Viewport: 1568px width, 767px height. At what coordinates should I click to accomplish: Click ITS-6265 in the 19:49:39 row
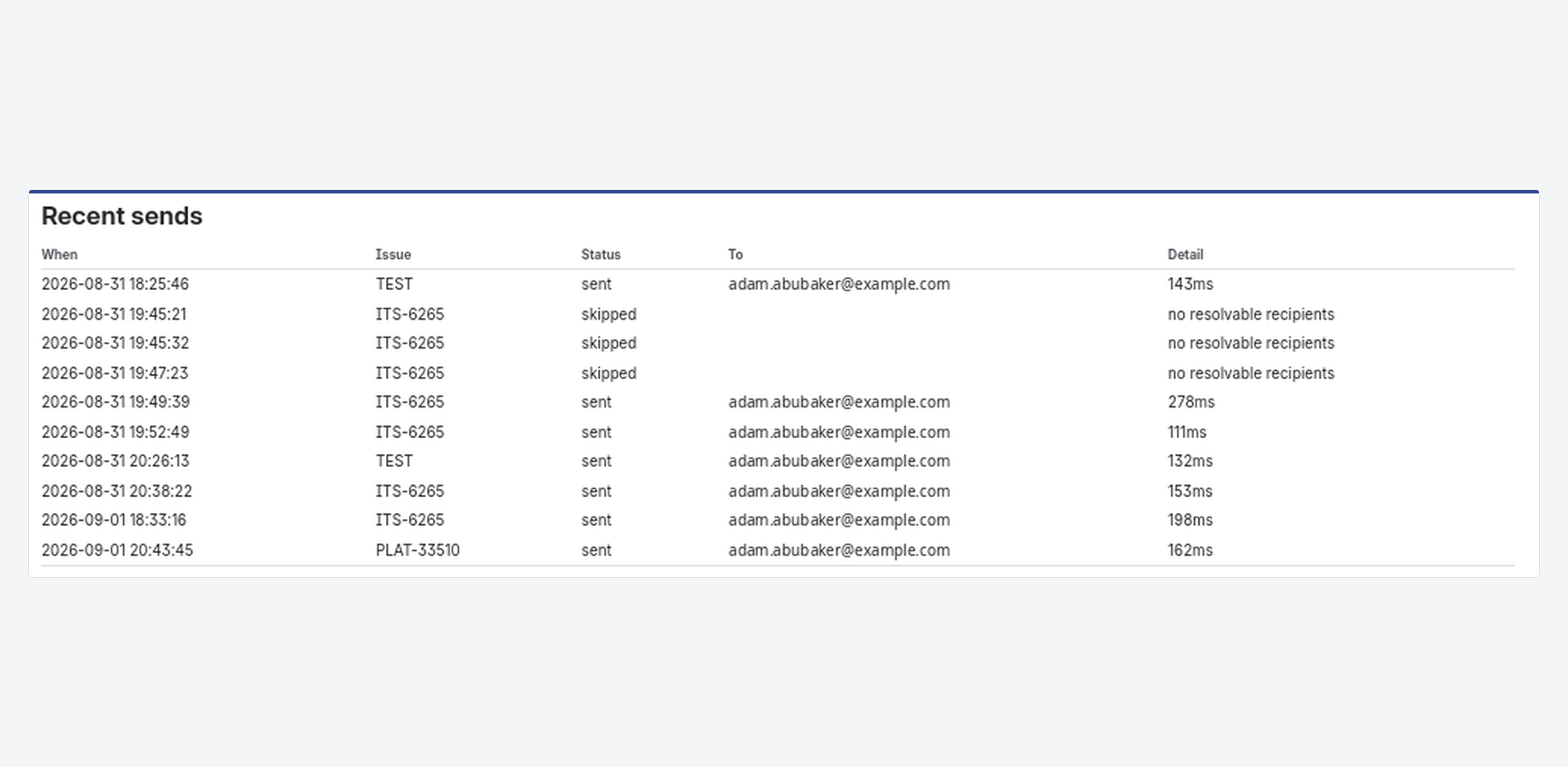point(410,402)
